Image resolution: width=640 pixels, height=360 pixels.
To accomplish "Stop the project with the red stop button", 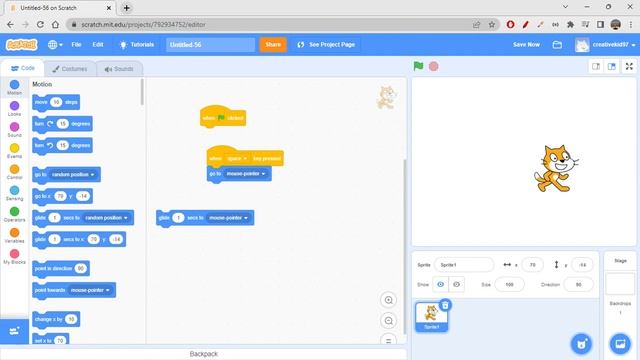I will [433, 66].
